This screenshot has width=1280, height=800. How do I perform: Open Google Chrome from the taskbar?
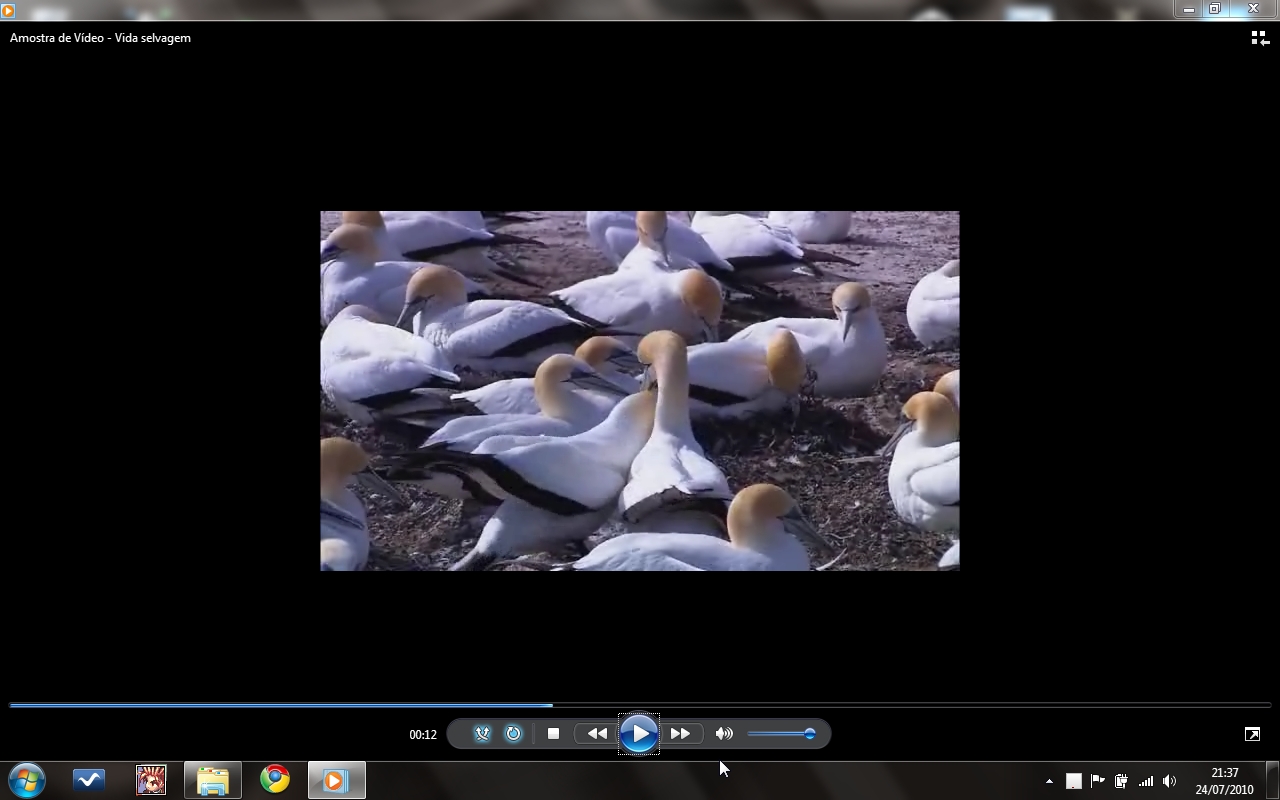tap(275, 780)
